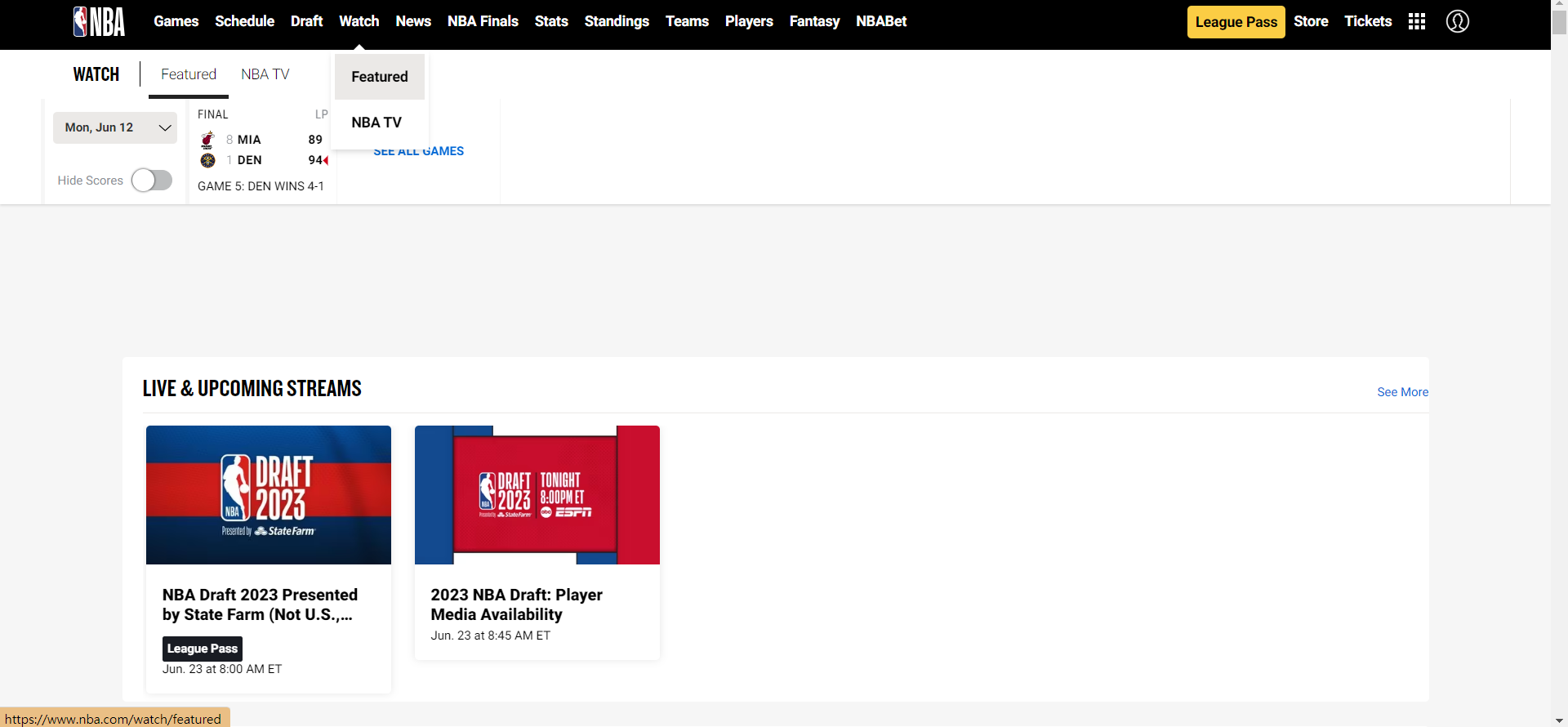Go to the Draft nav item
This screenshot has height=727, width=1568.
click(307, 21)
